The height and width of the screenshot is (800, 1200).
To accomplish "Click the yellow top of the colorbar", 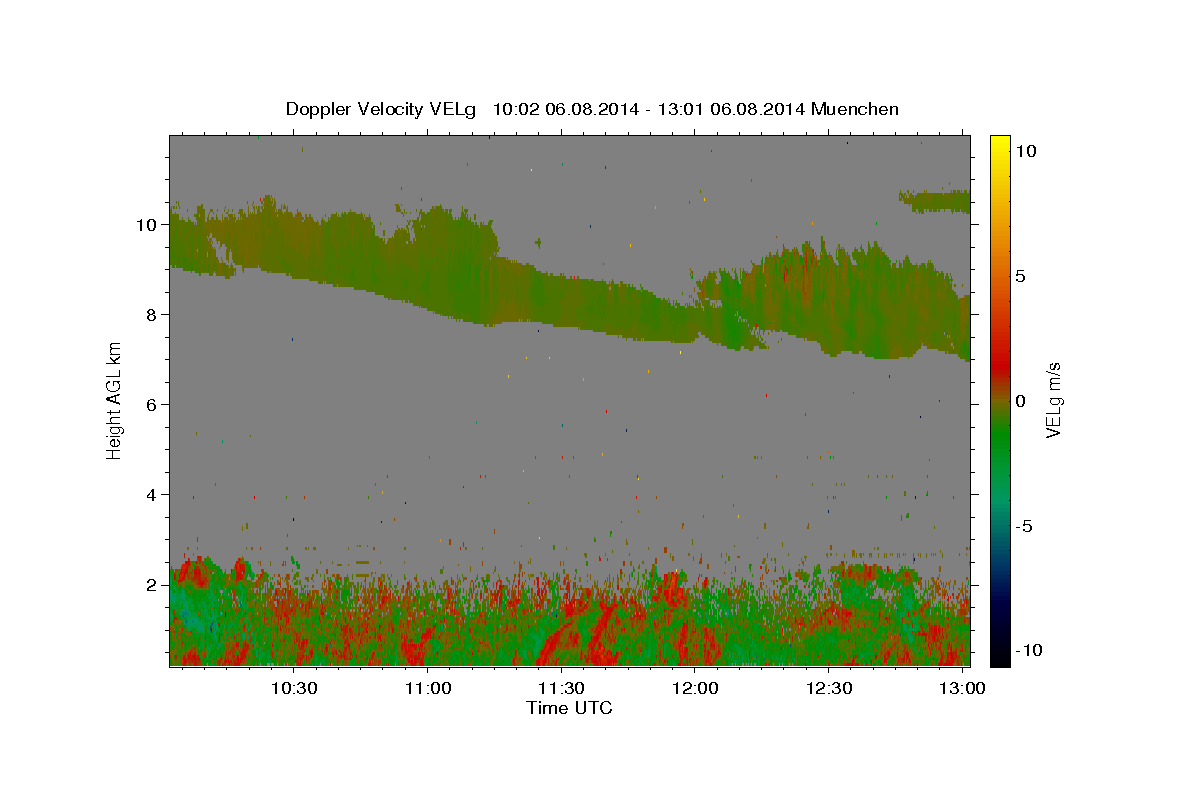I will click(1000, 145).
